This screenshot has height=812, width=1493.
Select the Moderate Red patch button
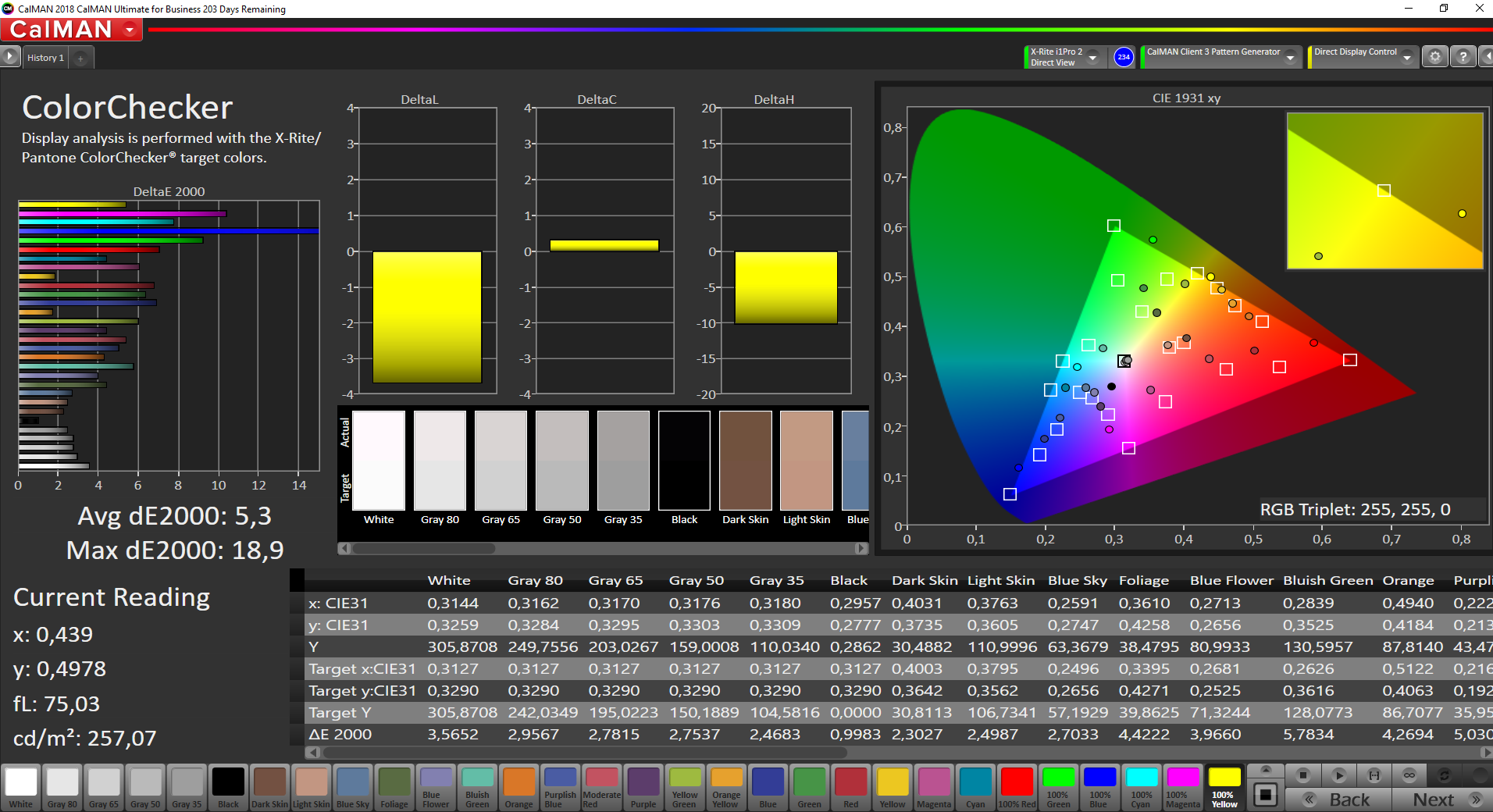point(601,788)
